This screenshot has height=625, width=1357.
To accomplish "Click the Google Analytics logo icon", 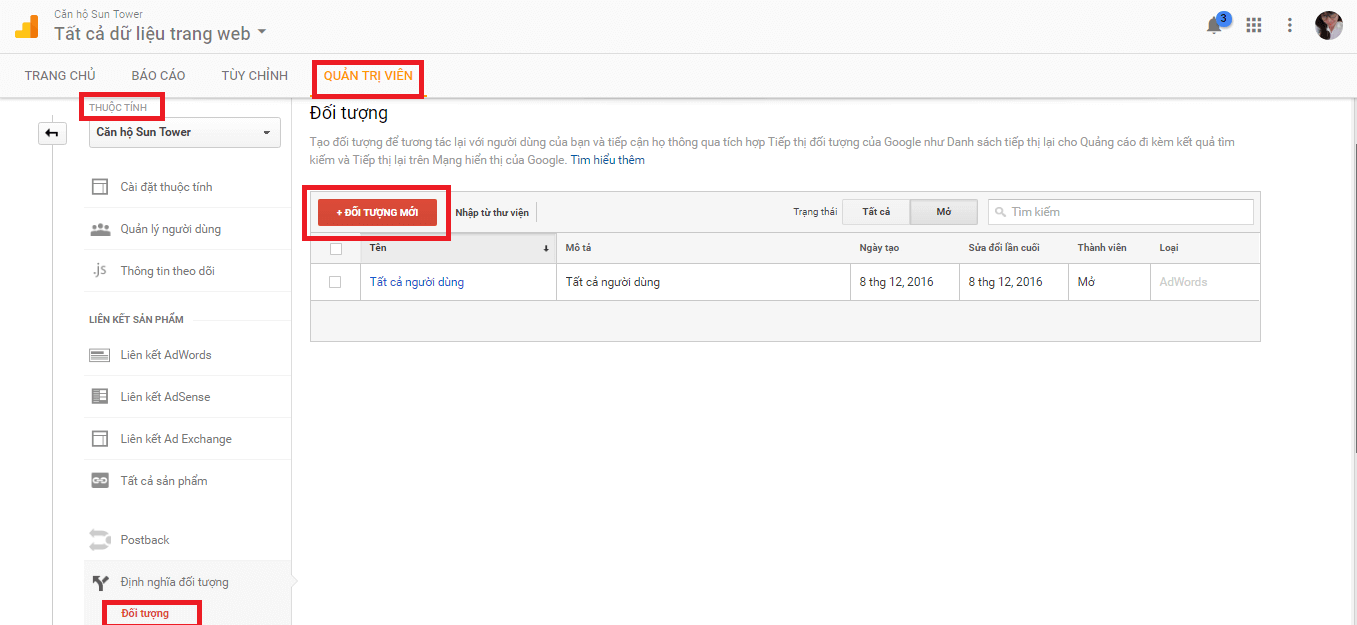I will [x=27, y=26].
